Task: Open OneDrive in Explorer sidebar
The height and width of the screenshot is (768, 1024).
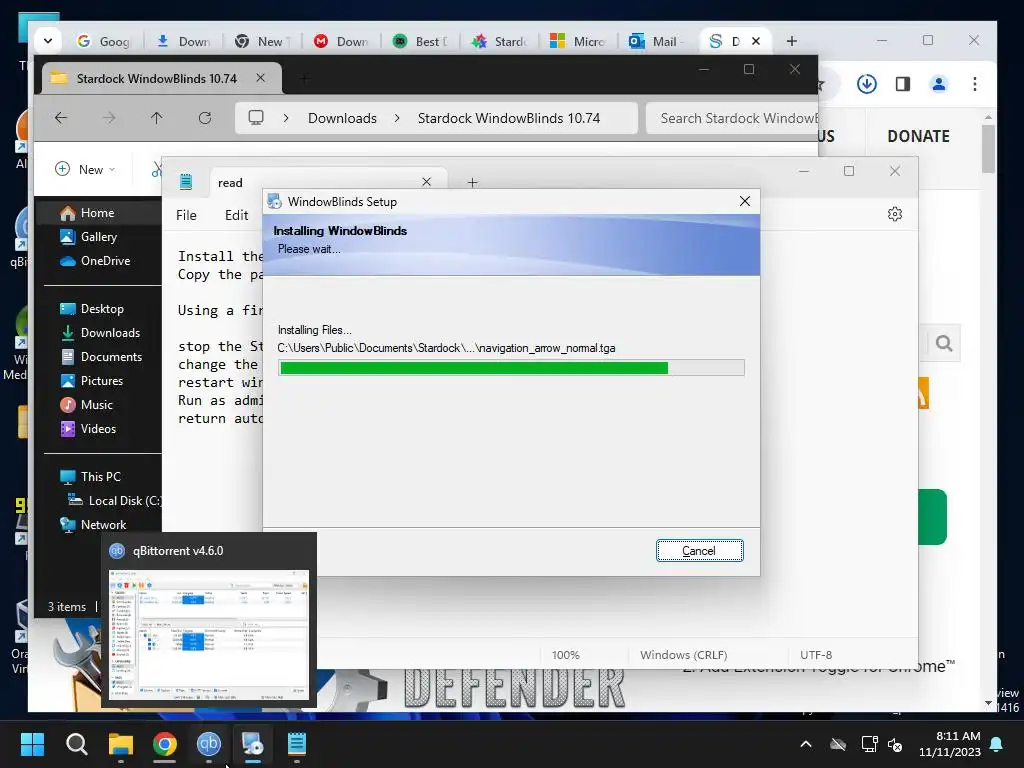Action: [95, 261]
